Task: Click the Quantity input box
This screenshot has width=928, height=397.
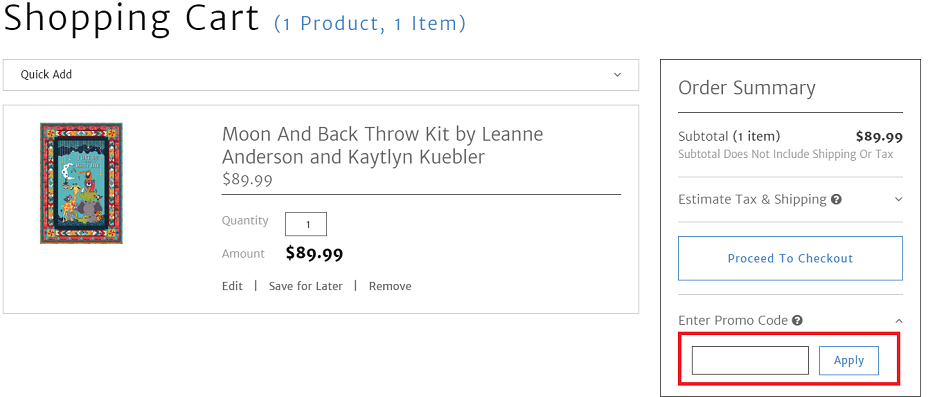Action: click(306, 224)
